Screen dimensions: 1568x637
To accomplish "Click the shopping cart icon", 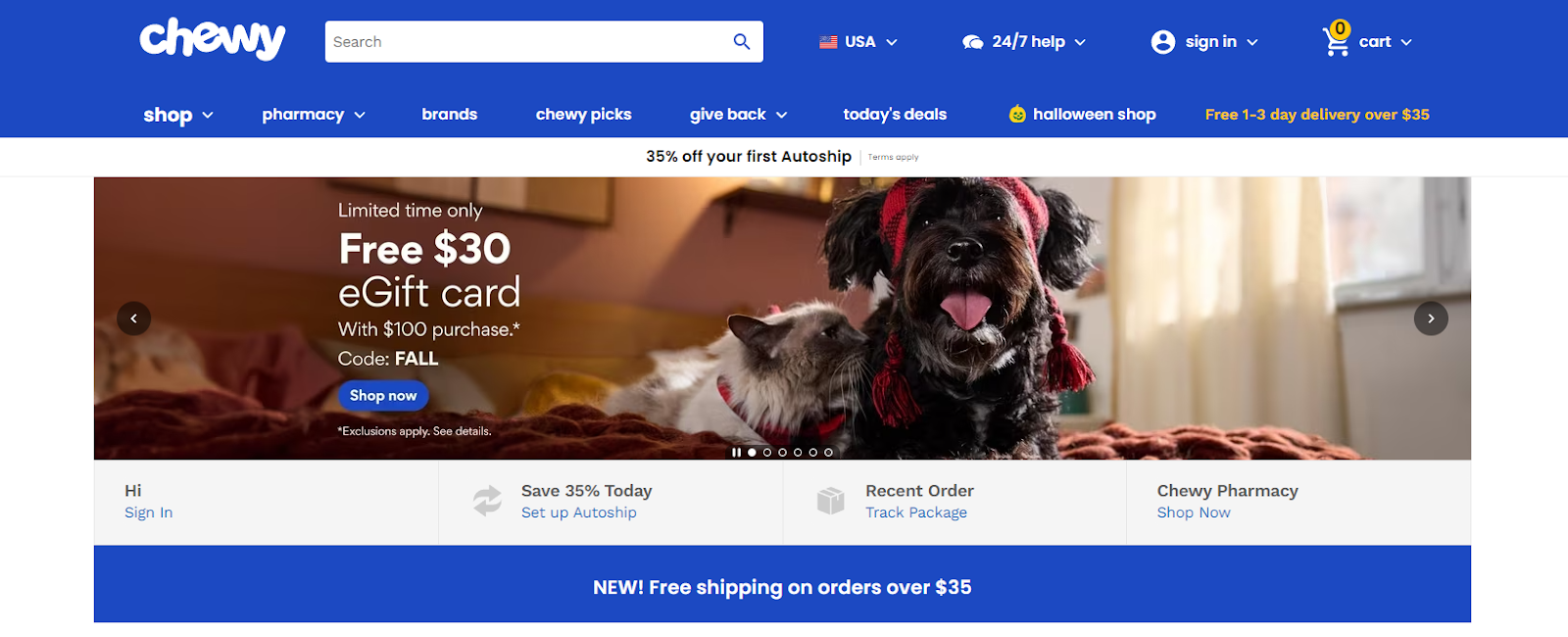I will tap(1336, 40).
